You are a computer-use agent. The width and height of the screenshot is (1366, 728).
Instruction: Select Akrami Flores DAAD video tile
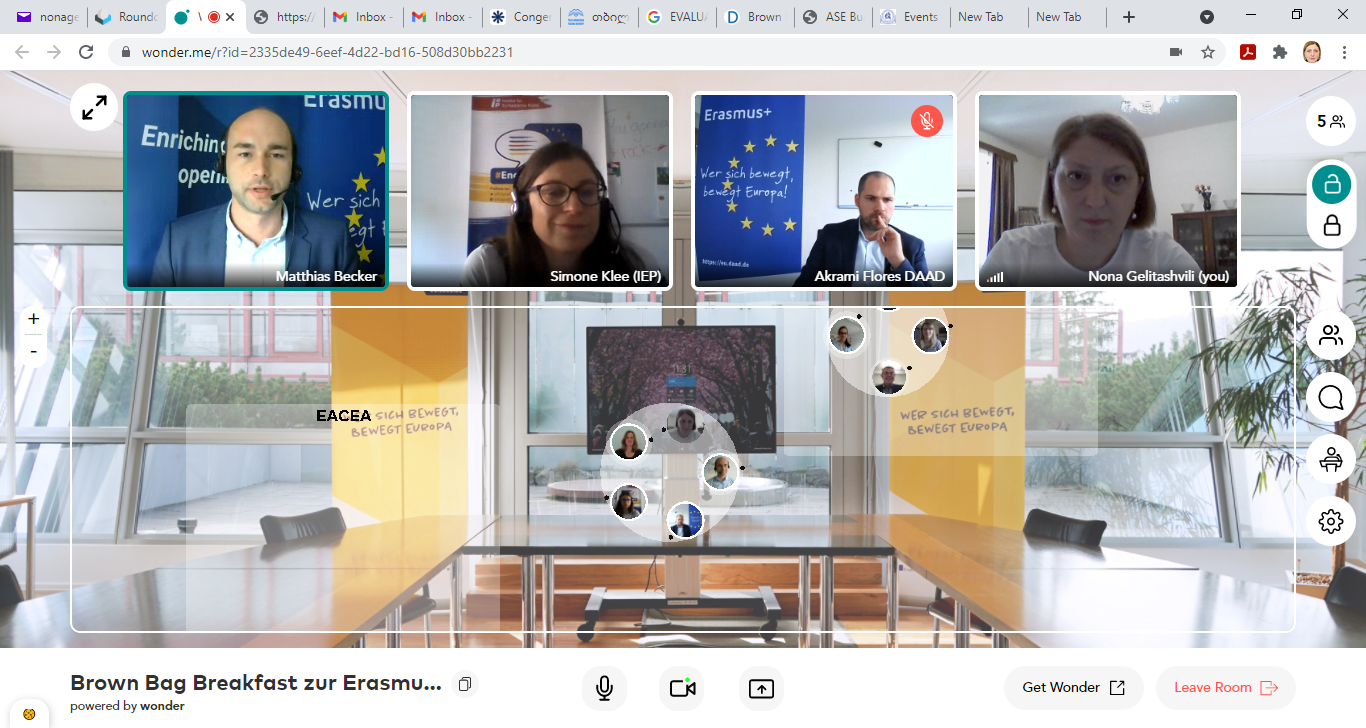click(x=824, y=191)
